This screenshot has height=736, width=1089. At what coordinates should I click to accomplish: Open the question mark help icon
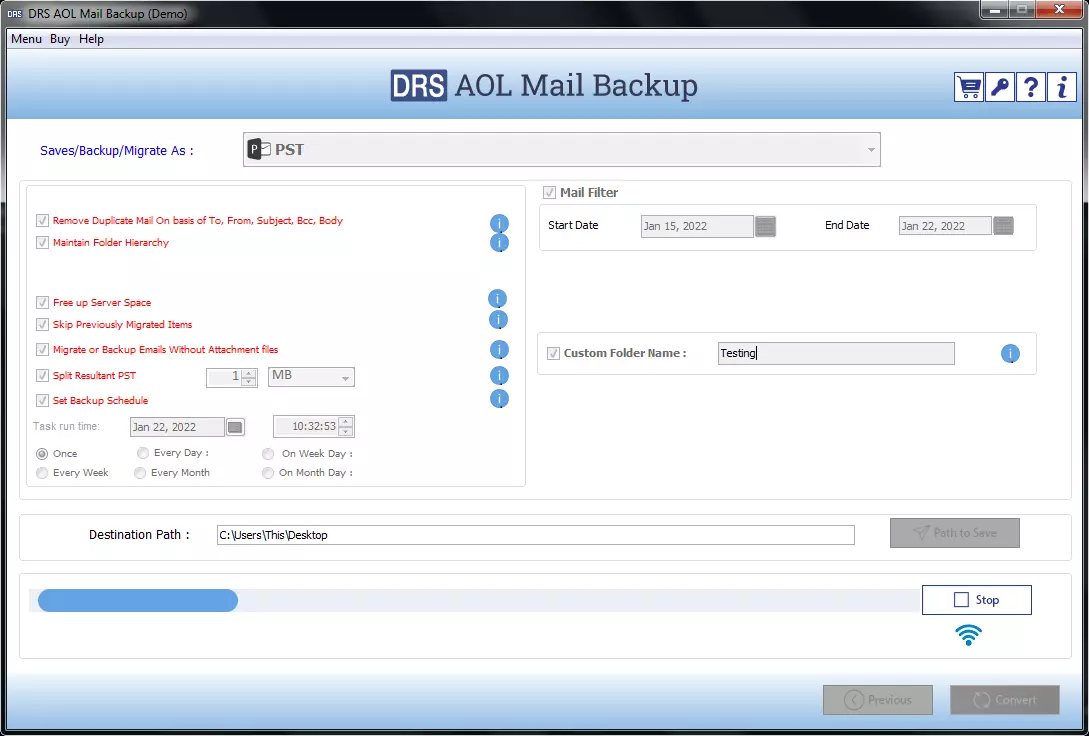[1031, 87]
